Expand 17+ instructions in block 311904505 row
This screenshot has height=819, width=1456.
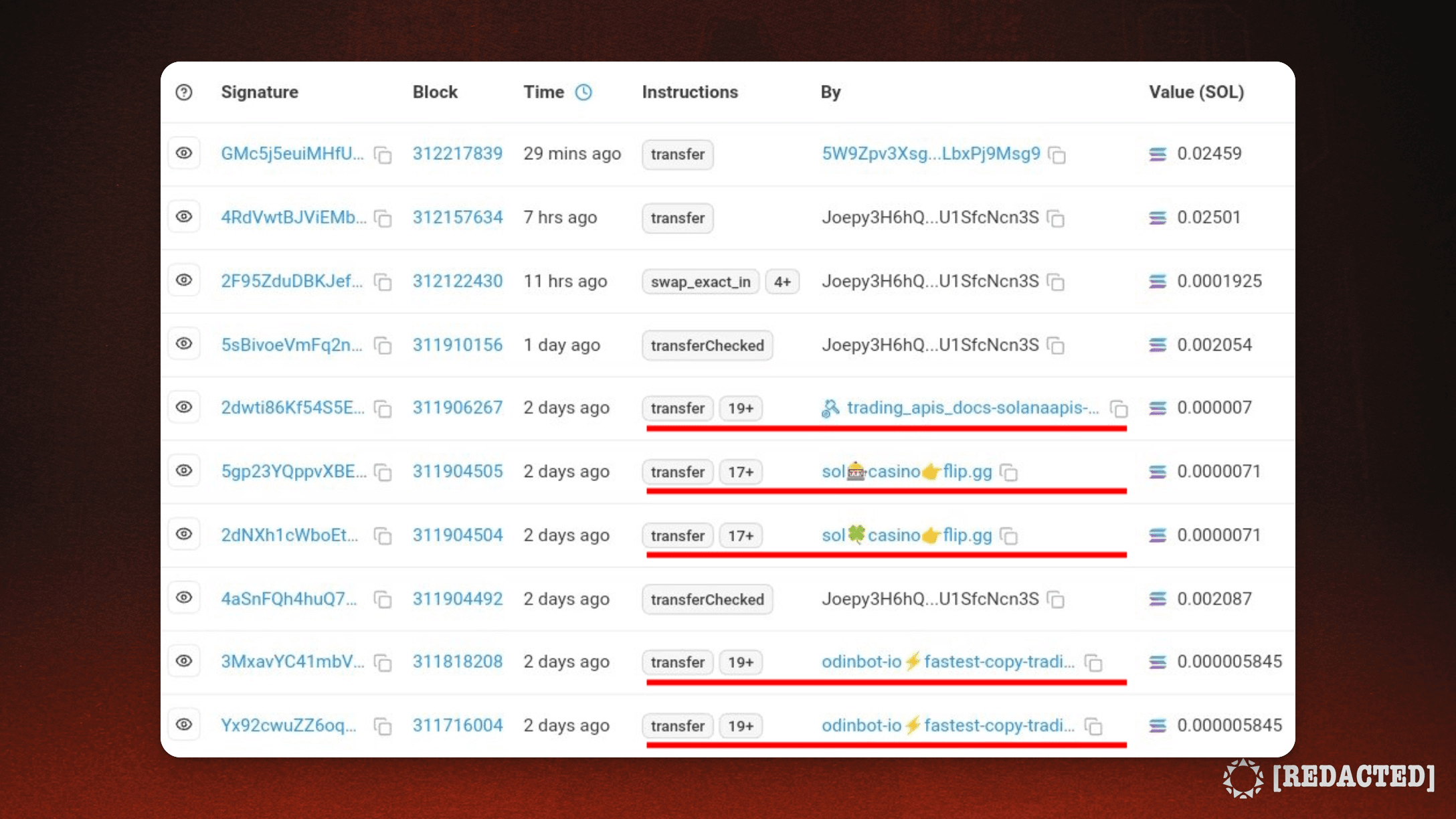[x=741, y=472]
